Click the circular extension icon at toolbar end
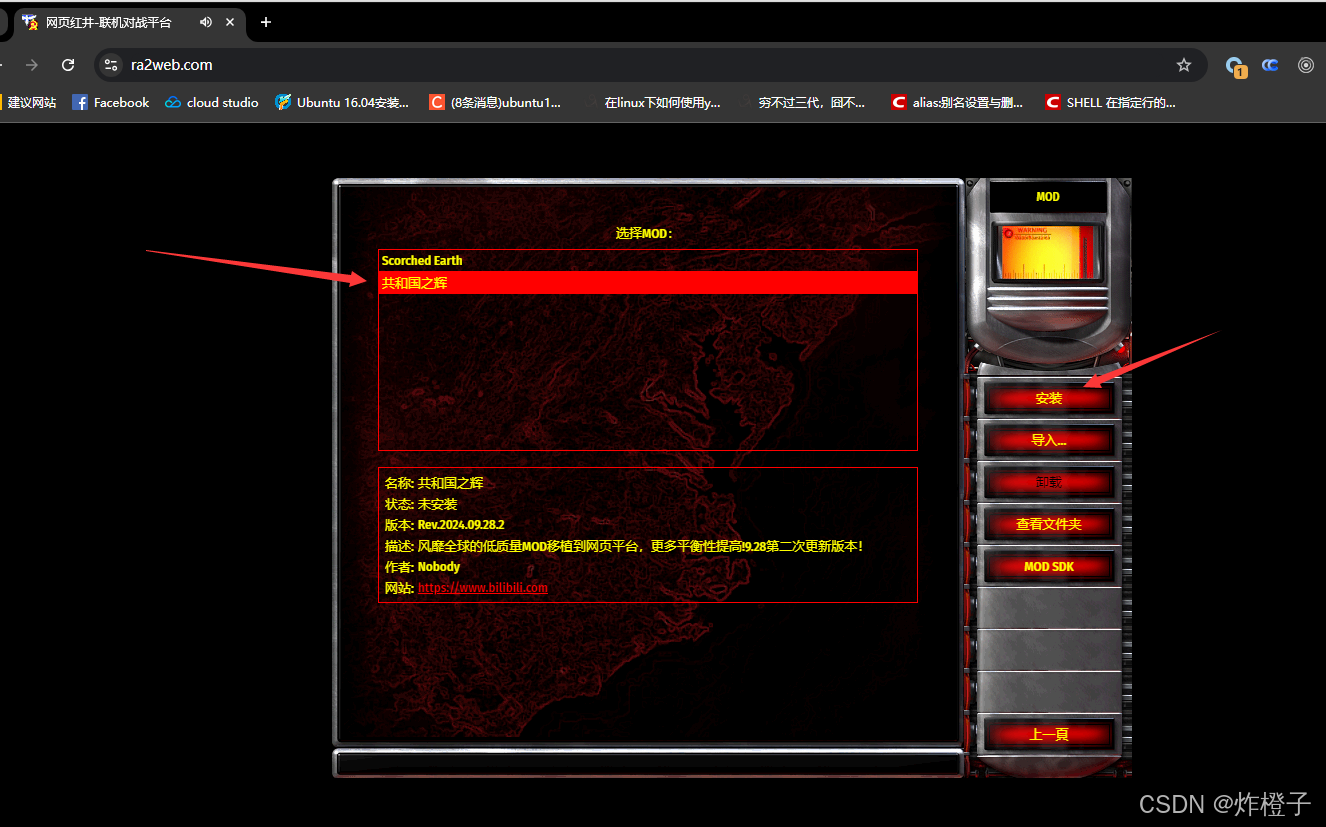This screenshot has width=1326, height=827. pyautogui.click(x=1305, y=65)
